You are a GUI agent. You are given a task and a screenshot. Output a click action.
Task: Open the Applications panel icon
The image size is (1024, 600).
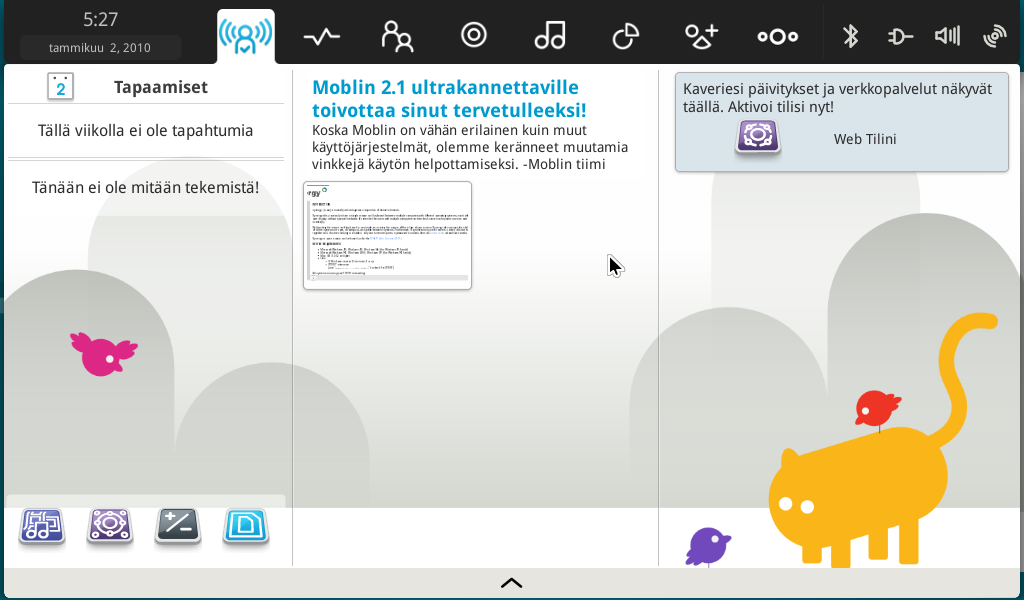pyautogui.click(x=701, y=36)
